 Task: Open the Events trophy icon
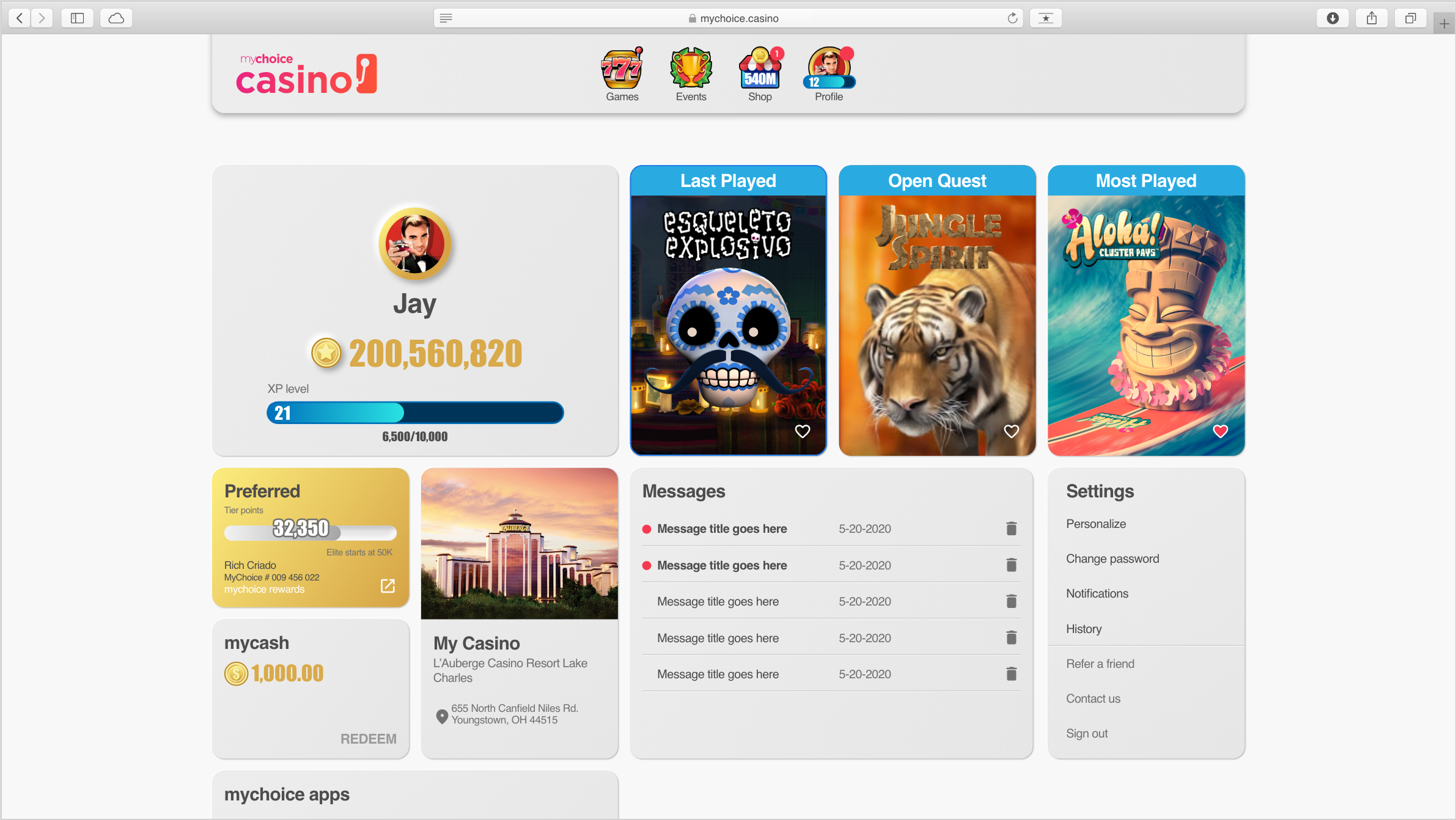[x=691, y=68]
